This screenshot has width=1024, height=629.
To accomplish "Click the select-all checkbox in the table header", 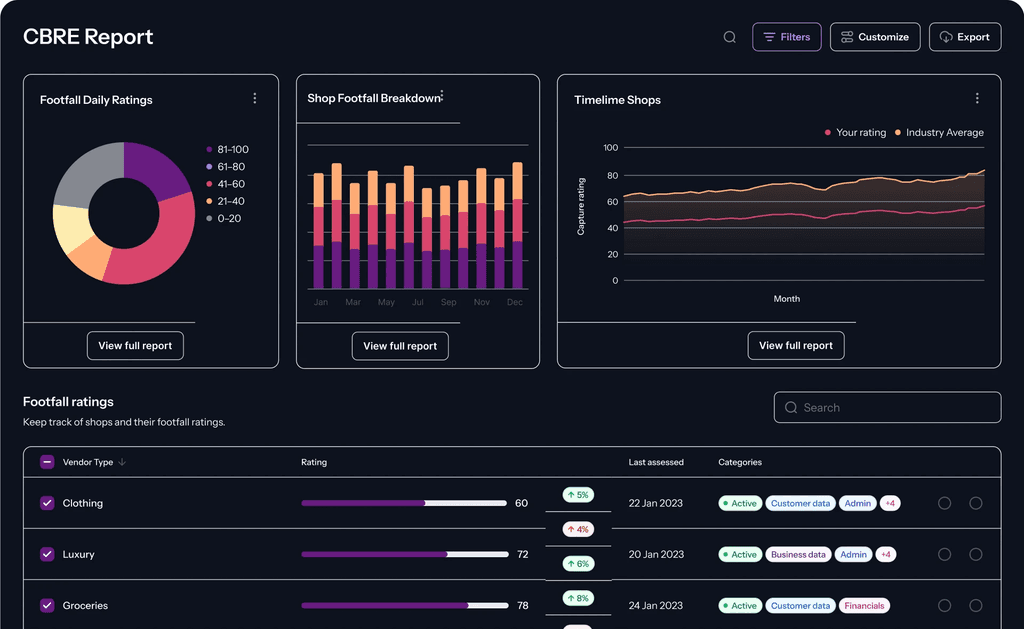I will point(46,462).
